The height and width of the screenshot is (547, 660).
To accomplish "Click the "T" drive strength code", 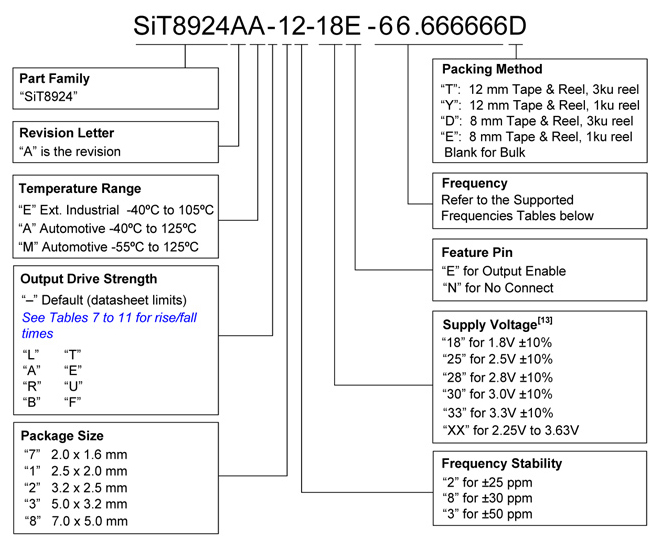I will (72, 355).
